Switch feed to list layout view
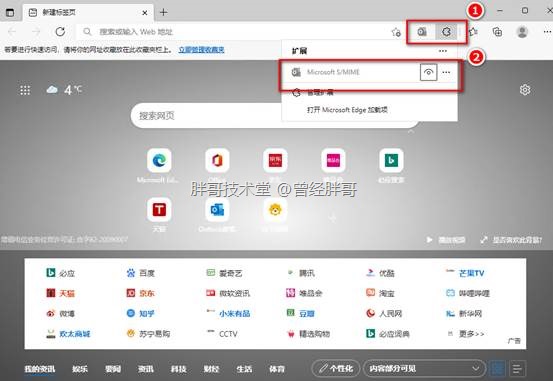 [x=517, y=369]
